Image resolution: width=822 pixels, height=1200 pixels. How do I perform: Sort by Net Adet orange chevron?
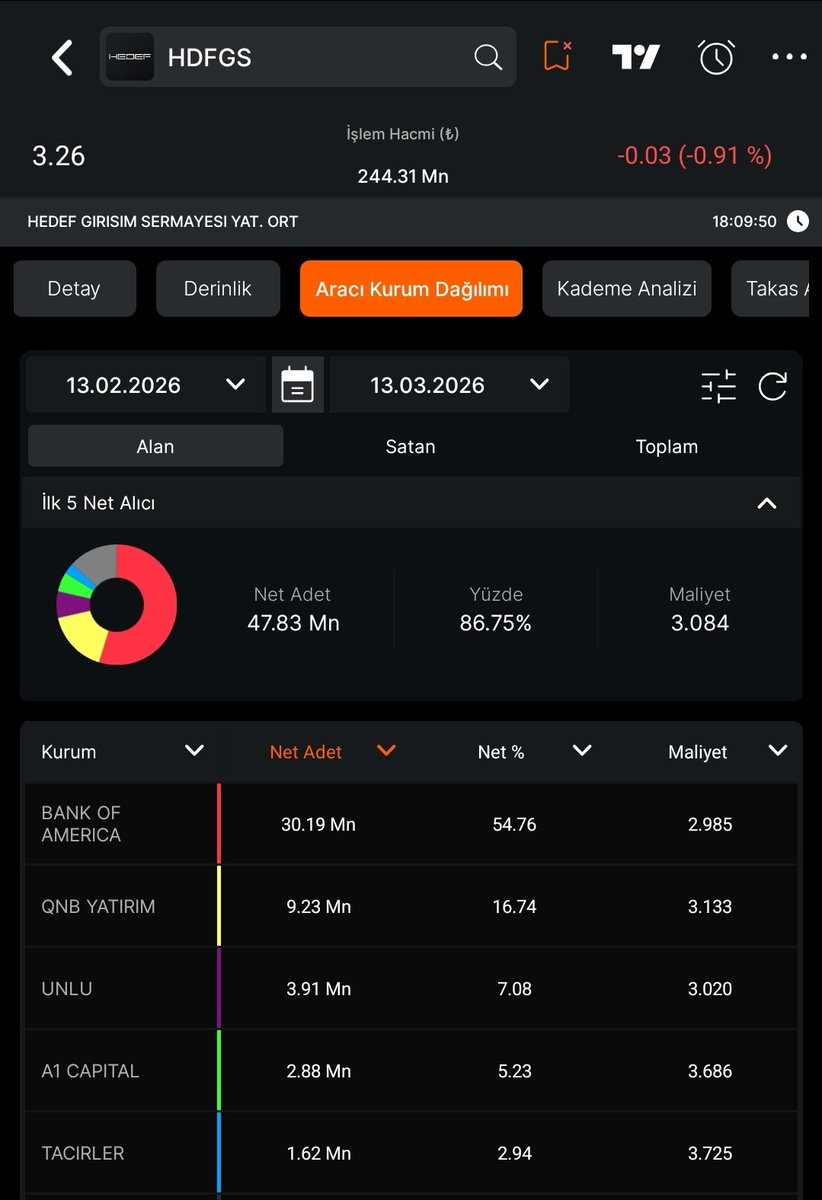tap(386, 751)
